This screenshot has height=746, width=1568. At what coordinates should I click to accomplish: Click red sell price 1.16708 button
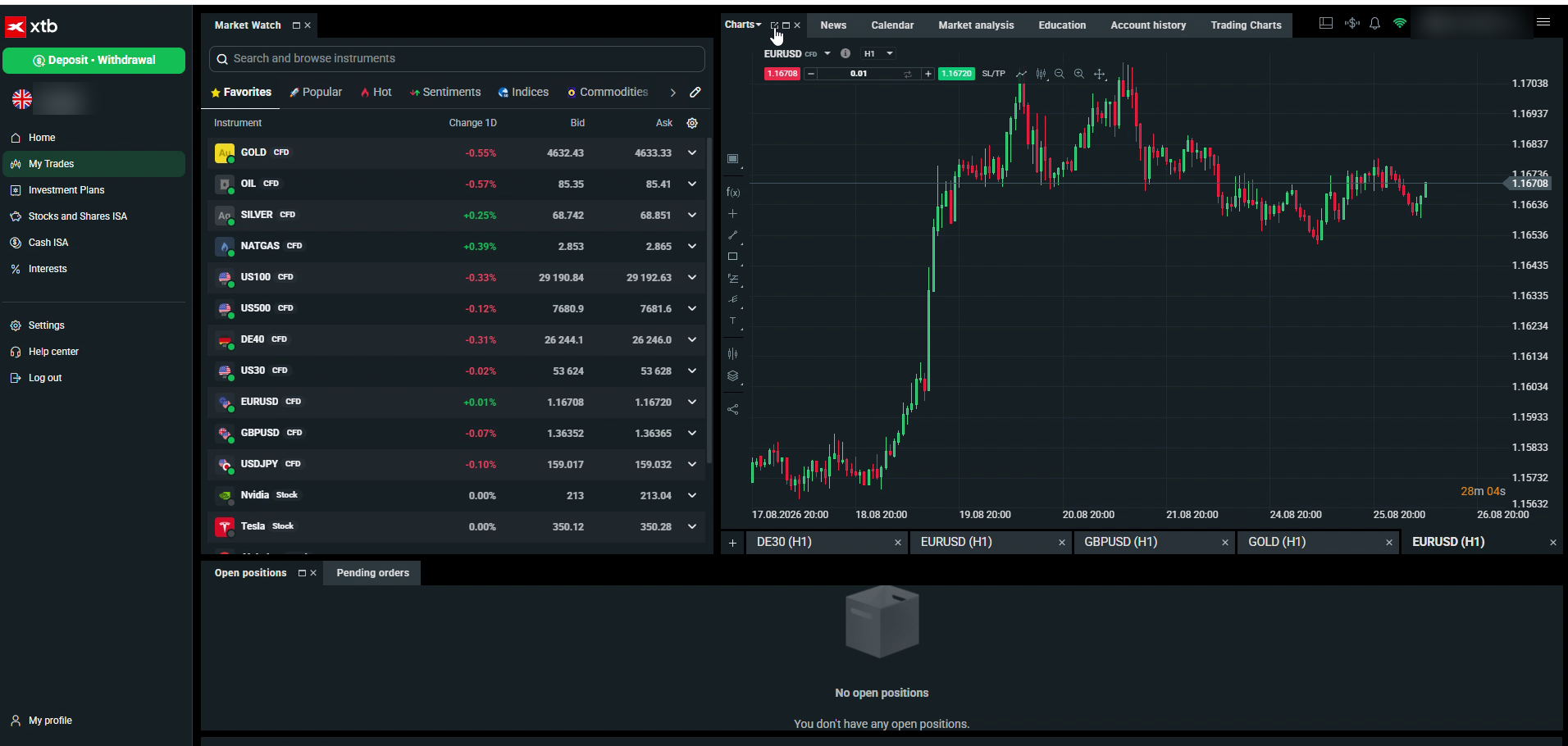[782, 74]
